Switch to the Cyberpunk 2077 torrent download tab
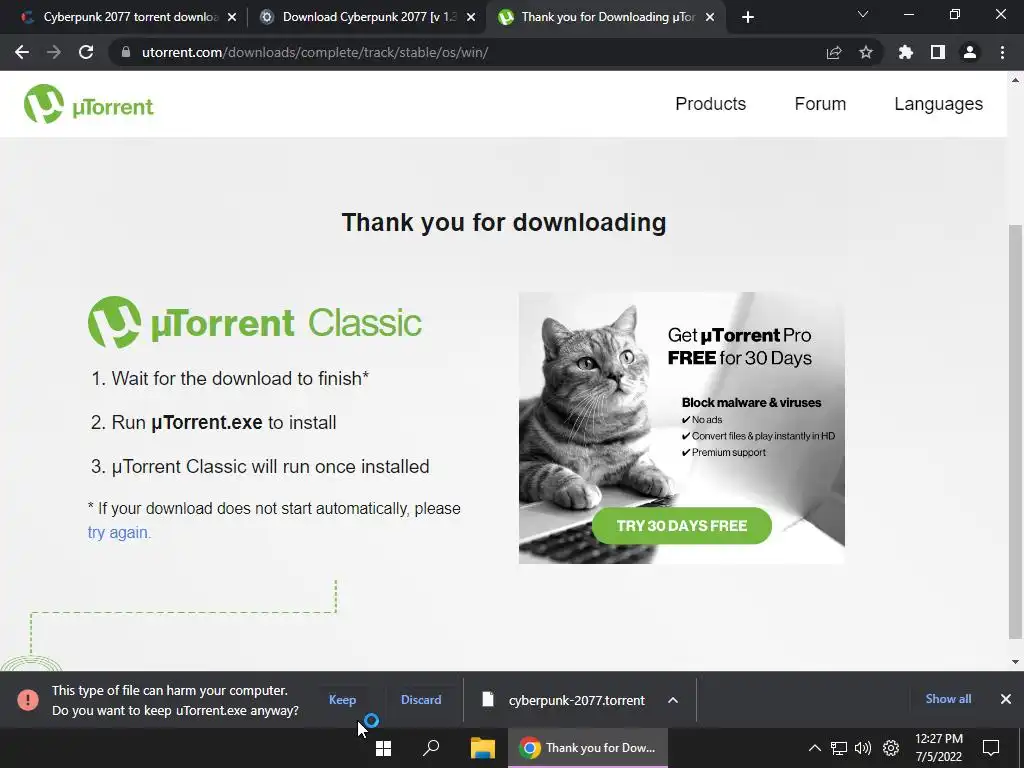The height and width of the screenshot is (768, 1024). click(x=127, y=17)
